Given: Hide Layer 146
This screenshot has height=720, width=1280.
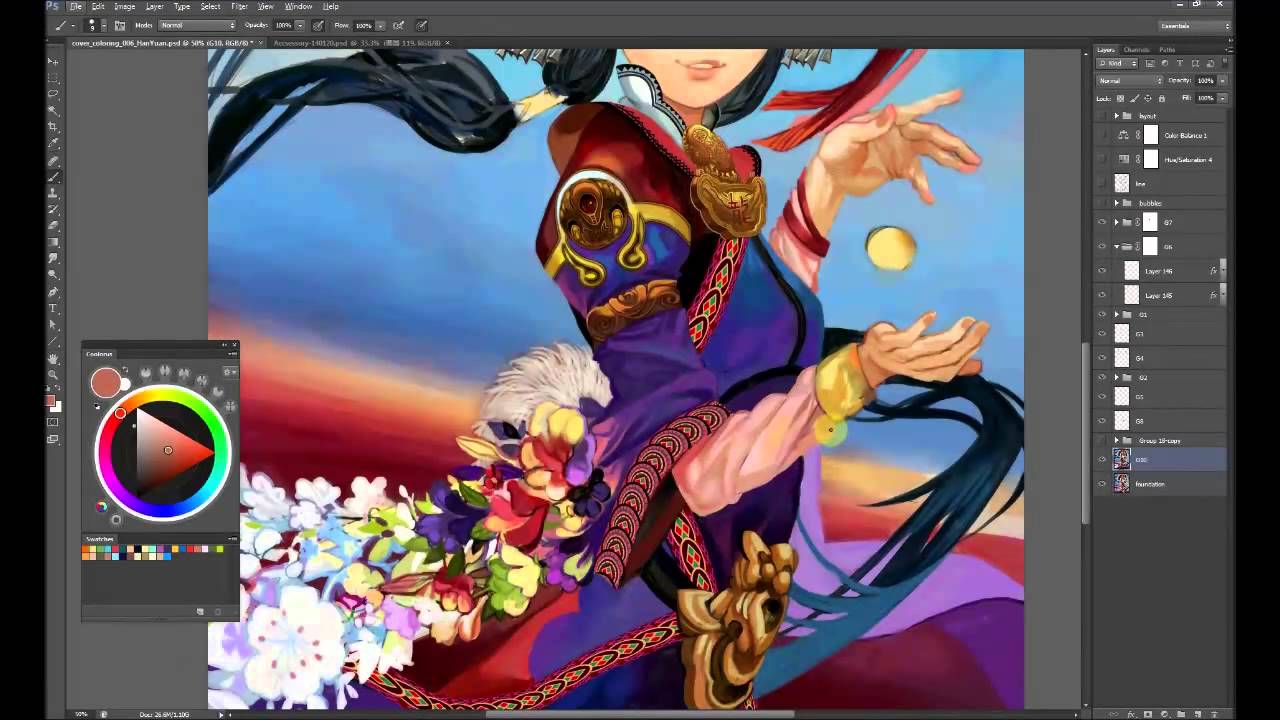Looking at the screenshot, I should coord(1102,270).
